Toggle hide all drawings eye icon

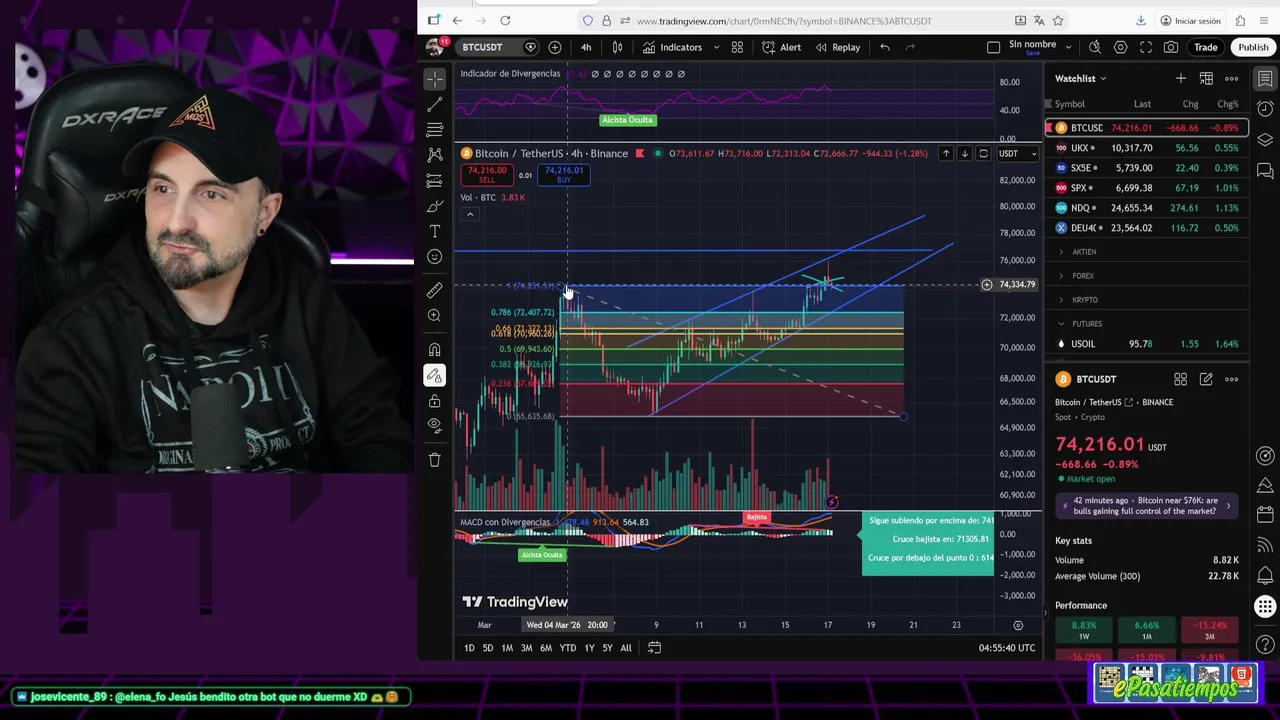tap(434, 426)
